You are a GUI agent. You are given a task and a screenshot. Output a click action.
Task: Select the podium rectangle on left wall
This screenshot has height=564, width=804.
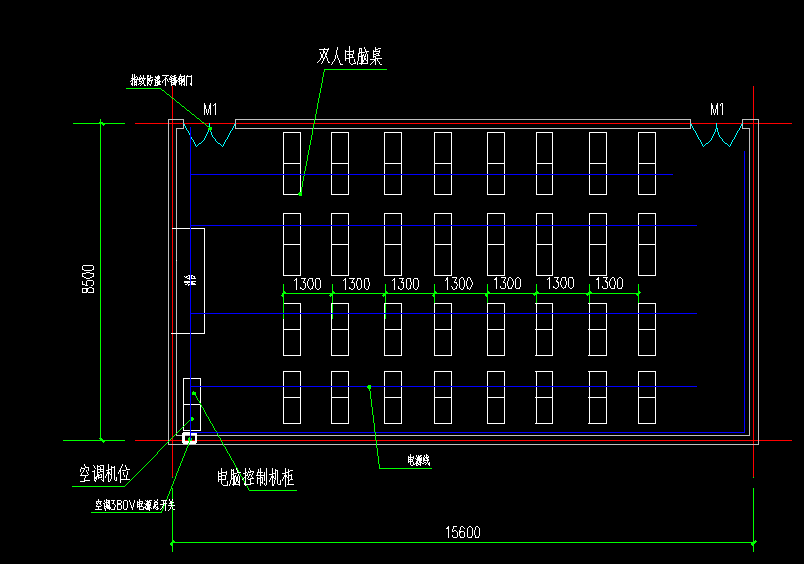189,281
